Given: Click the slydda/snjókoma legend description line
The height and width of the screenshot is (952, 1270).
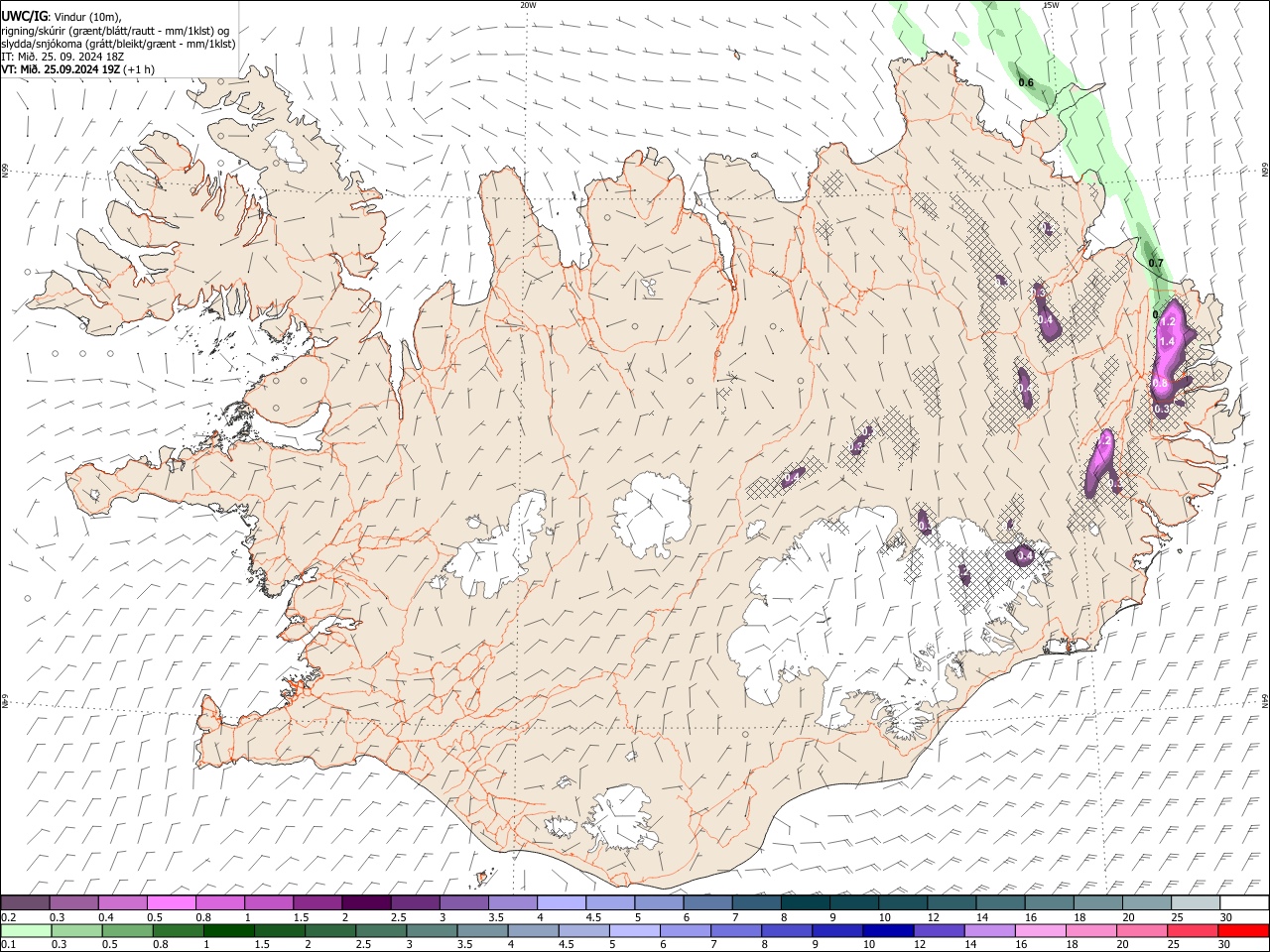Looking at the screenshot, I should (x=118, y=43).
